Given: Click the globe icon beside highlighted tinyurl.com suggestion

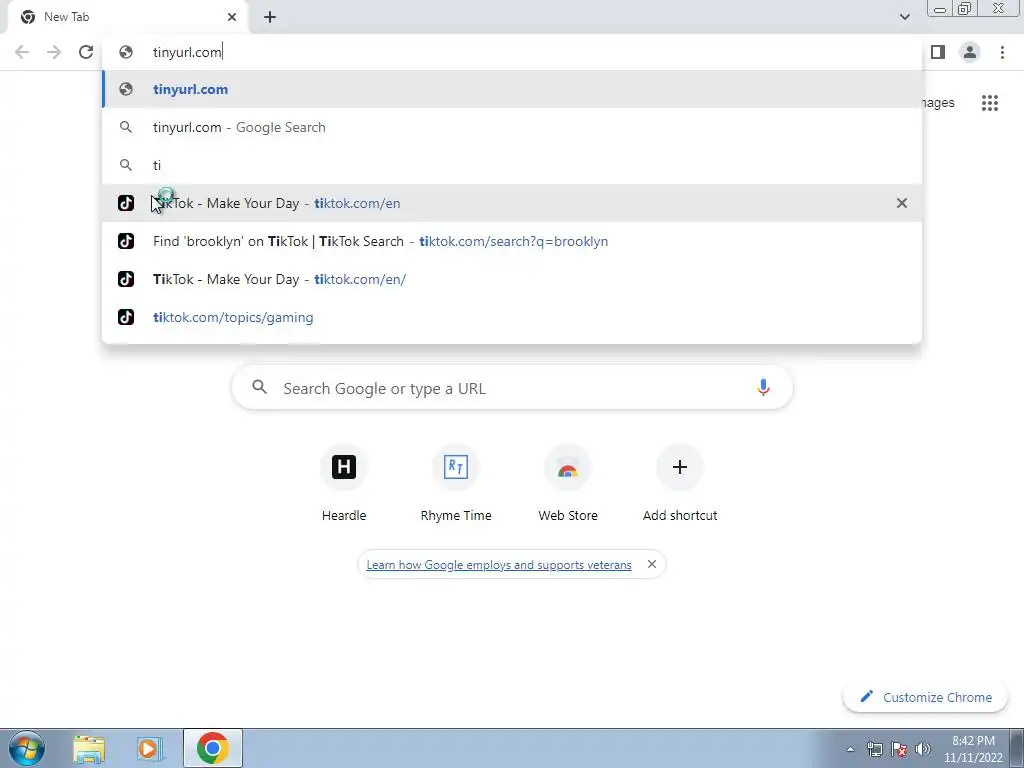Looking at the screenshot, I should click(x=126, y=89).
